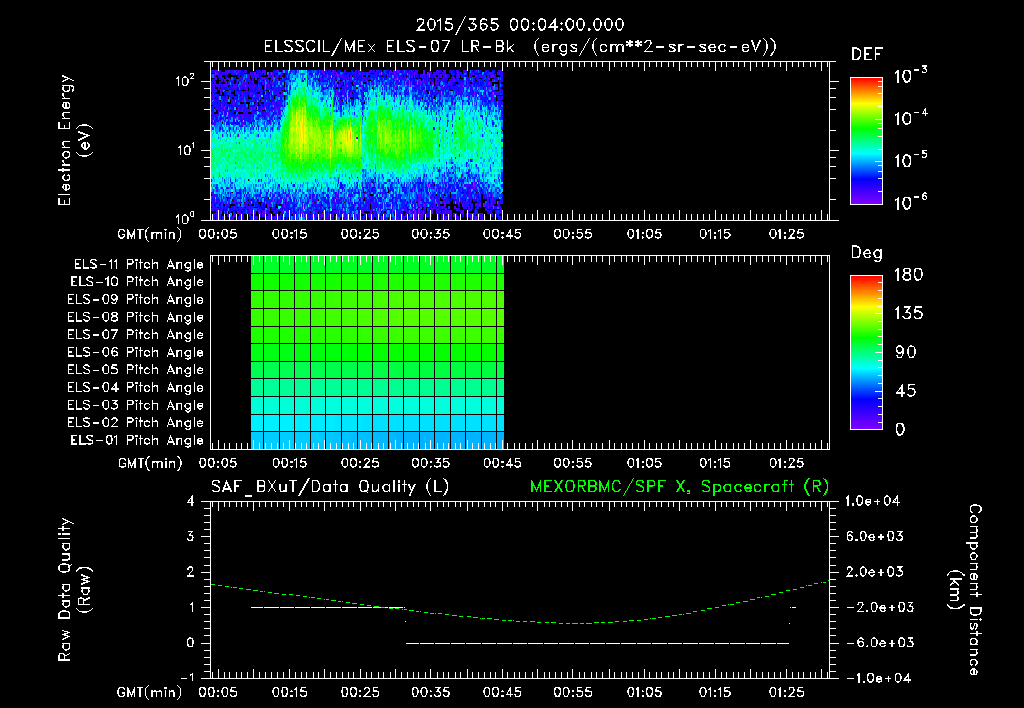Click the Deg colorbar title
This screenshot has width=1024, height=708.
(x=867, y=253)
